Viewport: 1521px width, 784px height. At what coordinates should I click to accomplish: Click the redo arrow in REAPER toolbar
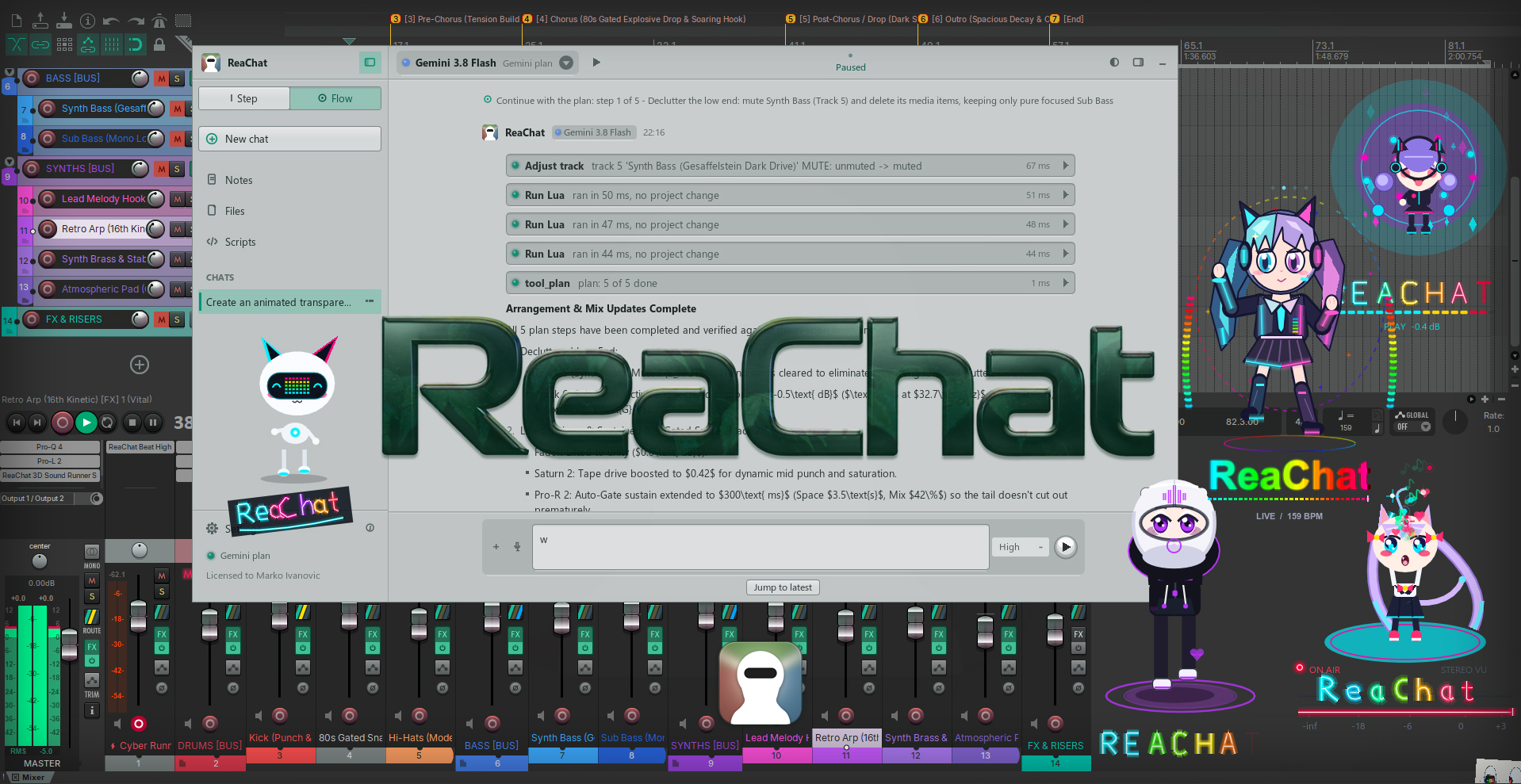136,21
